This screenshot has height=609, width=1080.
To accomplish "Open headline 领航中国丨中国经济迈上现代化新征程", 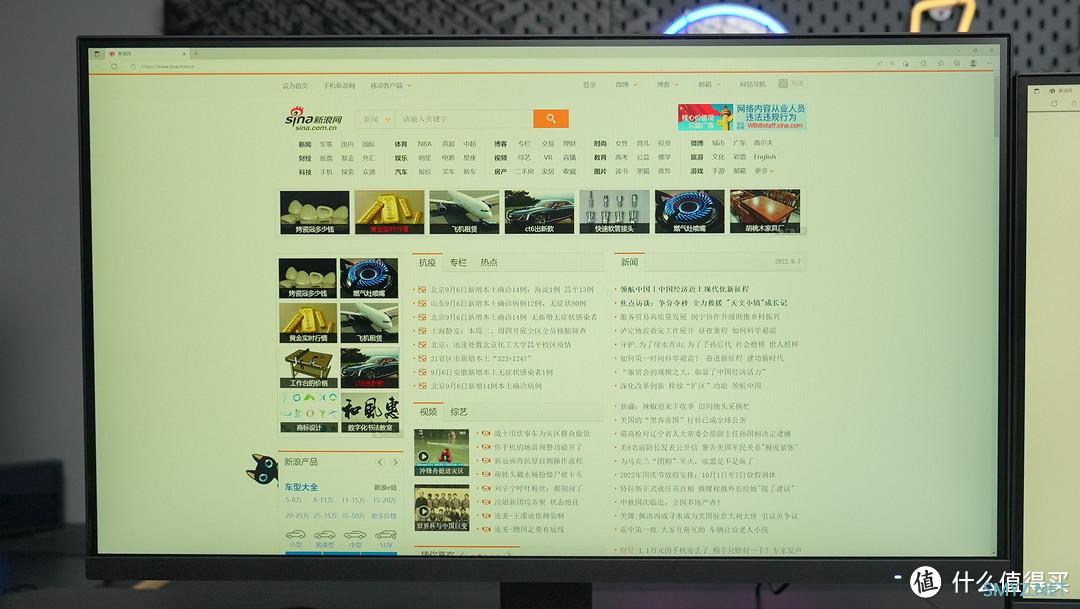I will 685,289.
